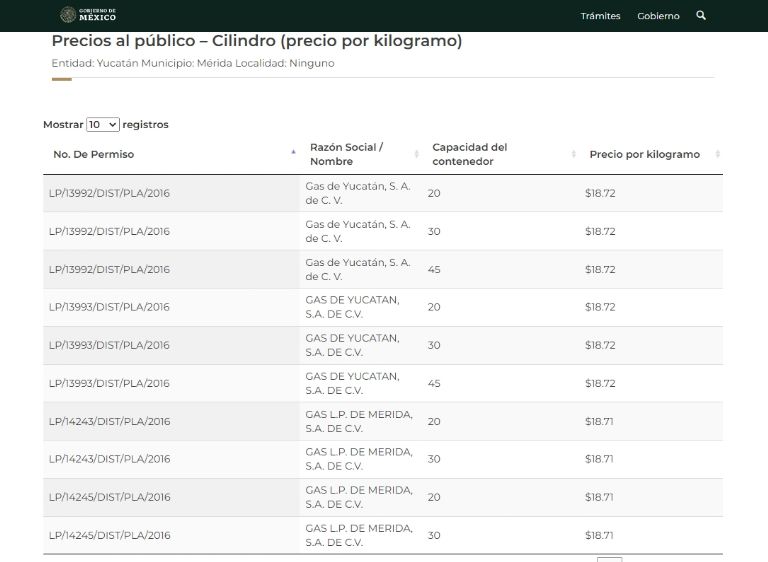Select capacity 45 in LP/13992 row
The height and width of the screenshot is (562, 768).
pyautogui.click(x=434, y=269)
